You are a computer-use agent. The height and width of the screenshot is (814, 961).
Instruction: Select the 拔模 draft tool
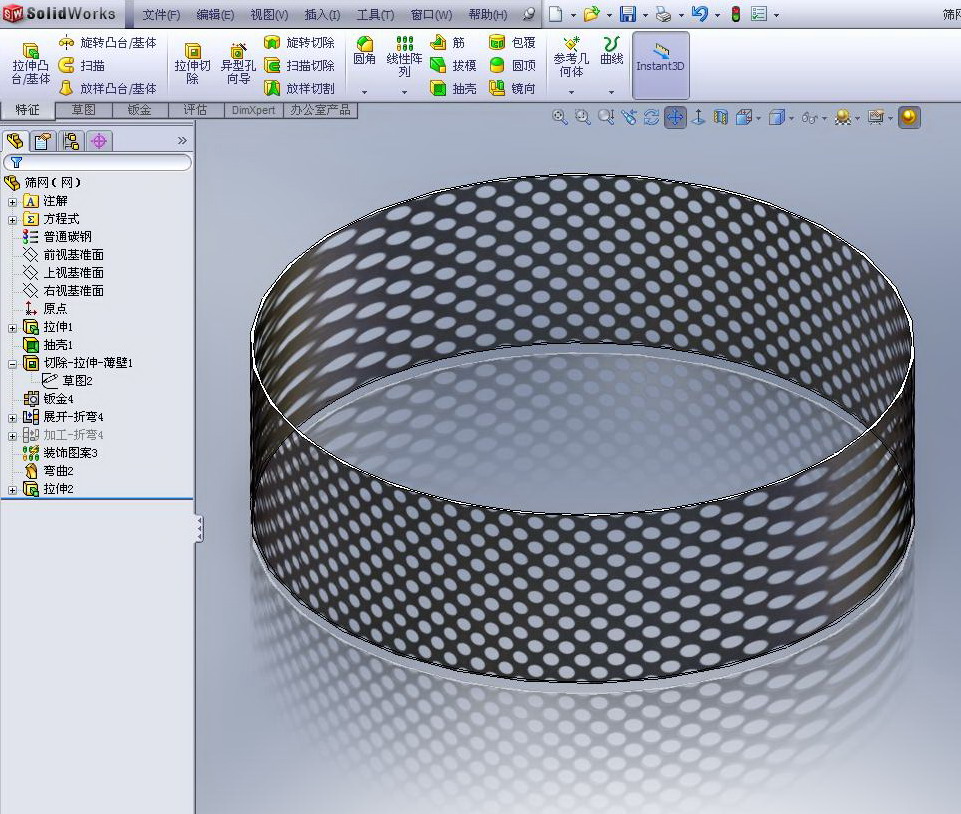click(453, 66)
